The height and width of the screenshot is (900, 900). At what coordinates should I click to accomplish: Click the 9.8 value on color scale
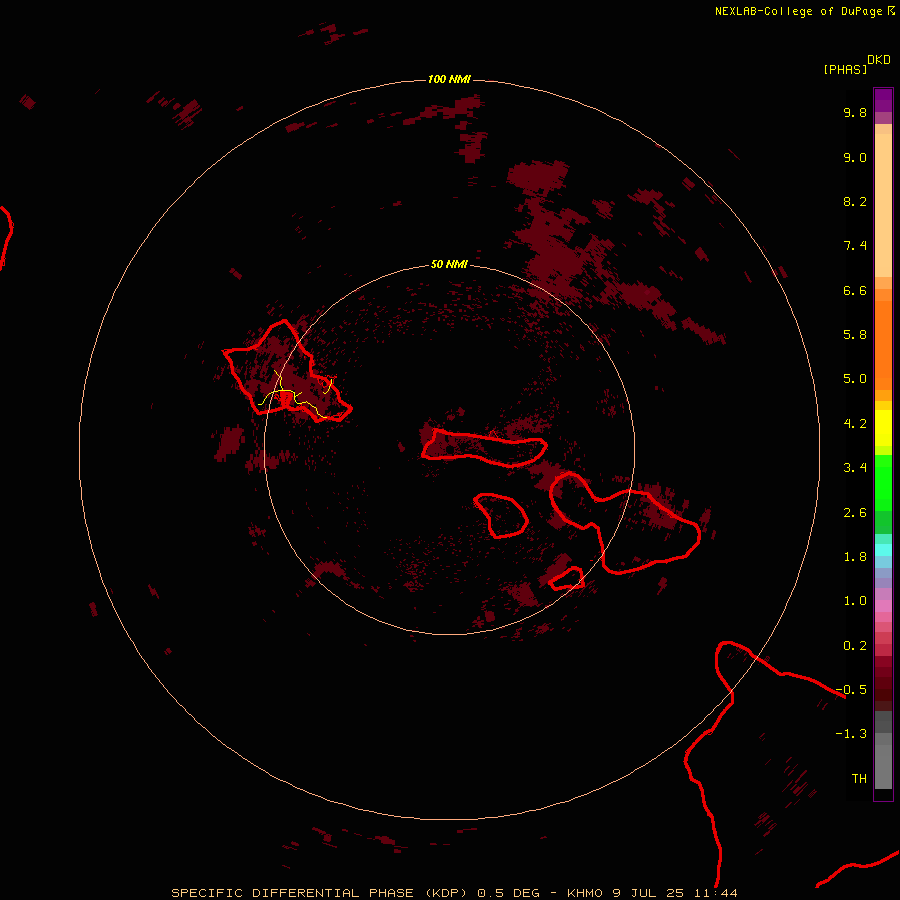(x=855, y=112)
